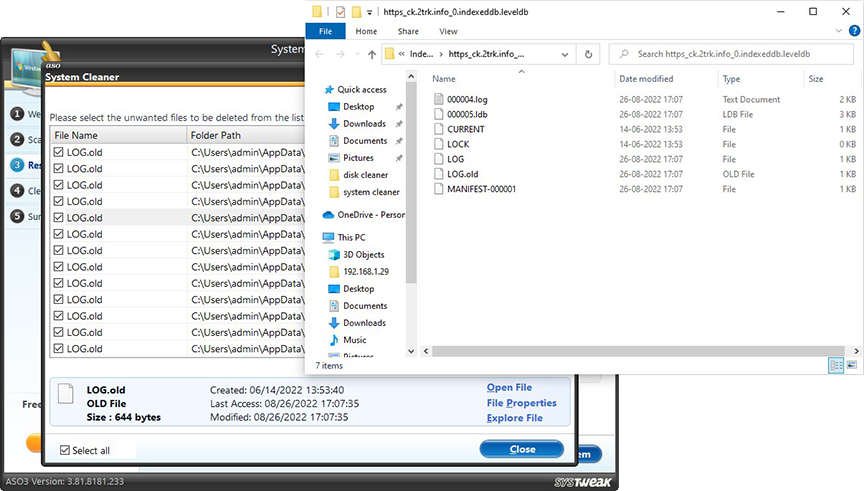This screenshot has width=864, height=491.
Task: Click the Back navigation arrow
Action: (320, 54)
